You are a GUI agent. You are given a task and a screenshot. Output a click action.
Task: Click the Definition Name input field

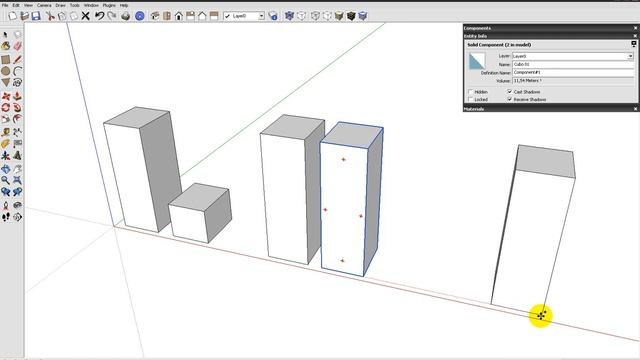coord(573,72)
